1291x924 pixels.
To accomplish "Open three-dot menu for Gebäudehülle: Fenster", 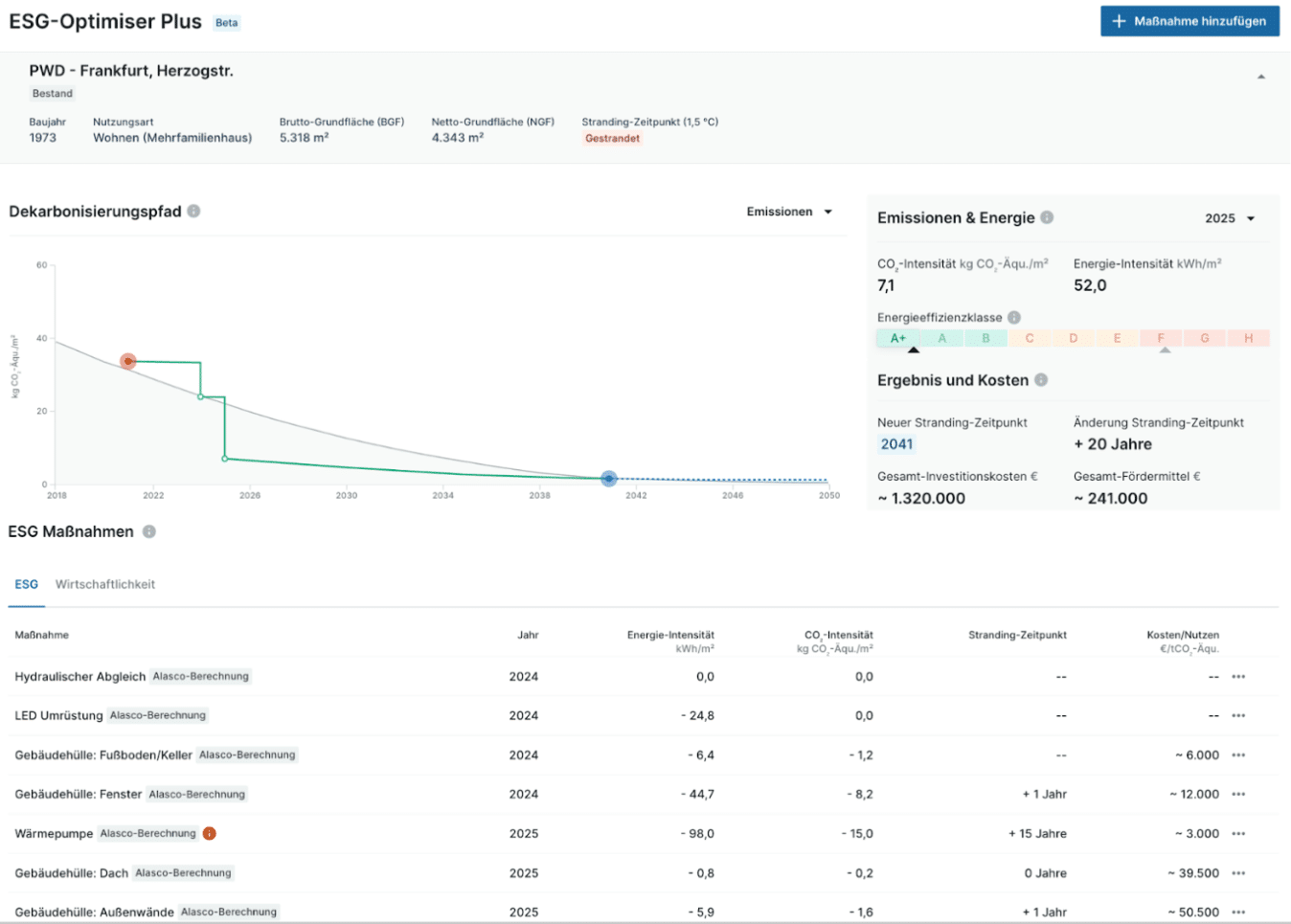I will pos(1238,795).
